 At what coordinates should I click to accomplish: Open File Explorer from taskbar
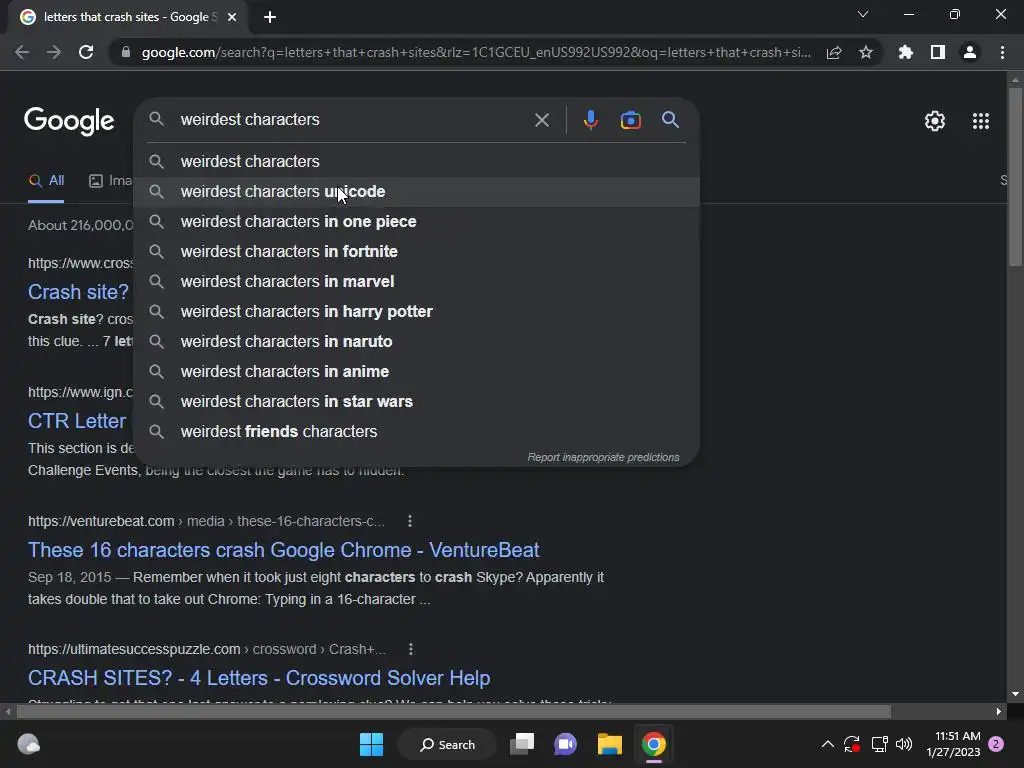(x=609, y=744)
